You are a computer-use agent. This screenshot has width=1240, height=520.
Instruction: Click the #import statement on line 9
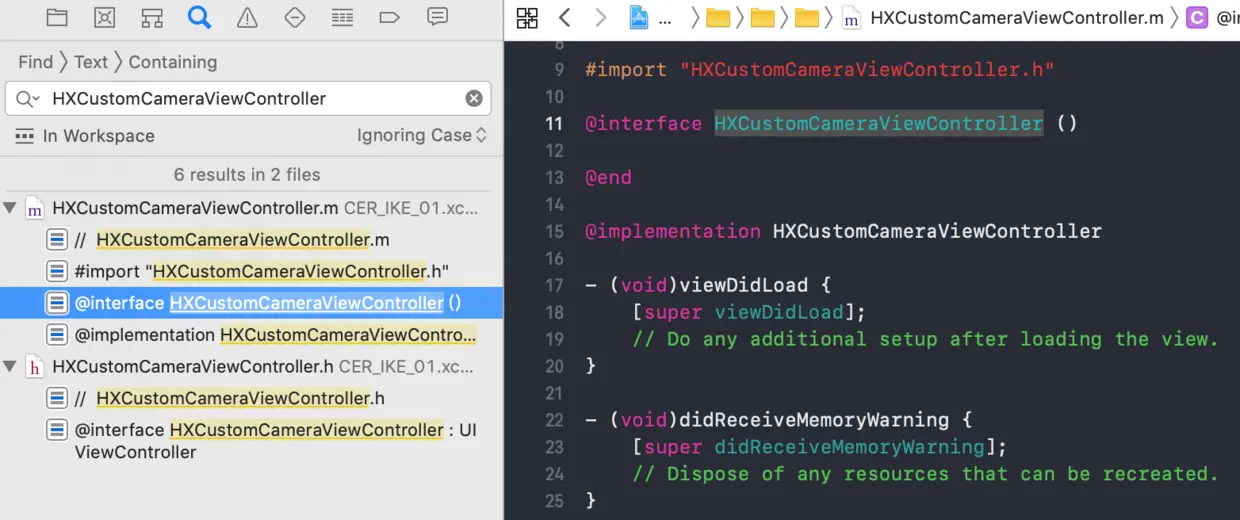coord(820,70)
